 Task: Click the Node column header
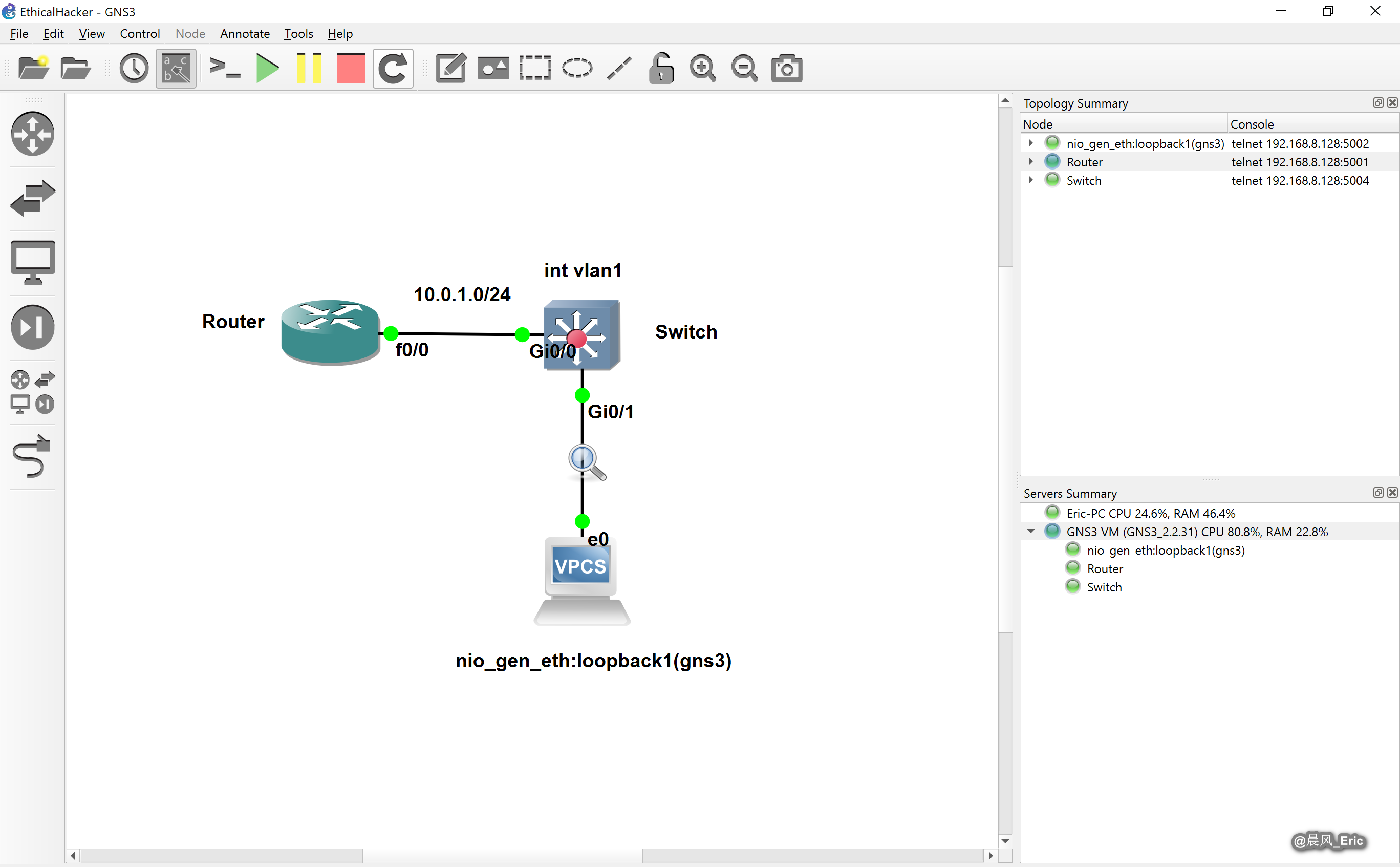(x=1123, y=124)
